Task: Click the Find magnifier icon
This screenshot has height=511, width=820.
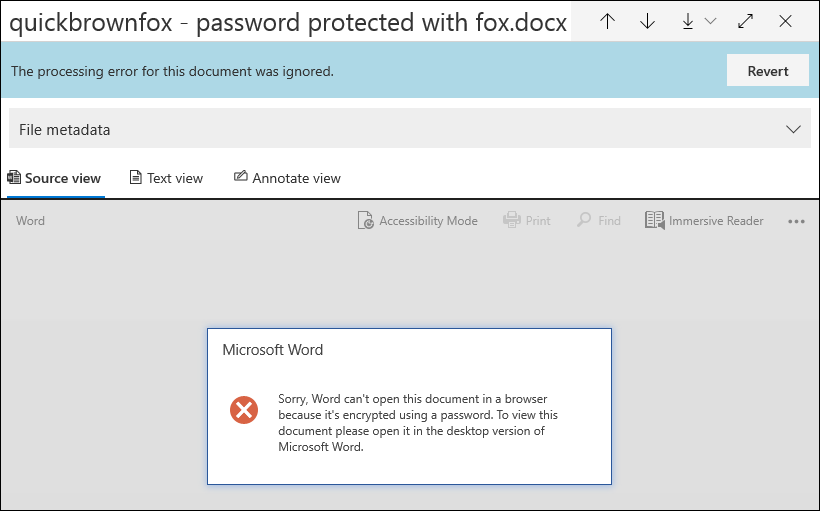Action: (x=584, y=220)
